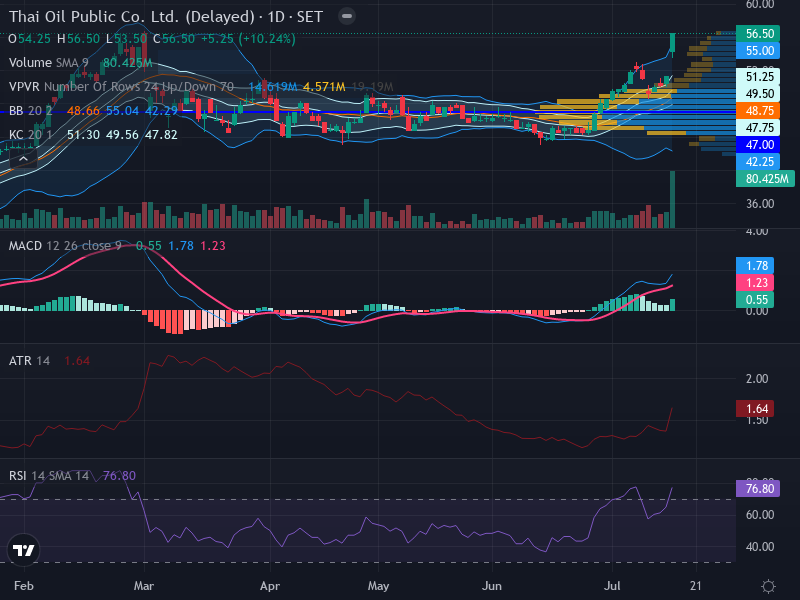Click the 56.50 last price label
This screenshot has width=800, height=600.
758,34
